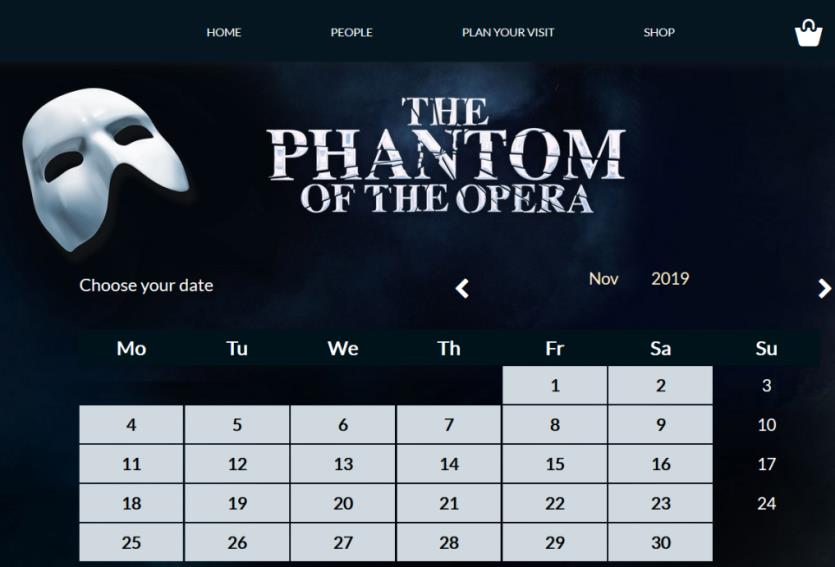This screenshot has height=567, width=835.
Task: Open the PEOPLE menu item
Action: click(x=351, y=32)
